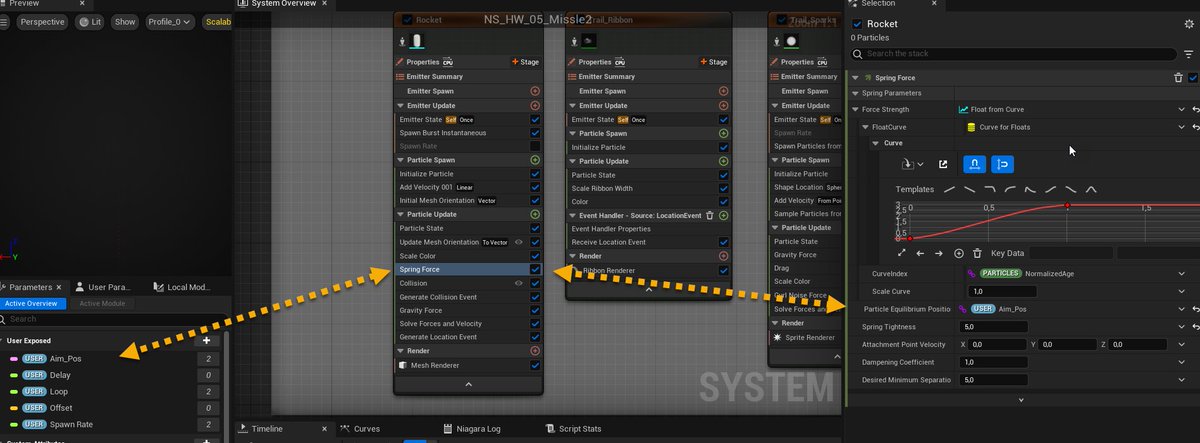Apply the last peak curve template
The height and width of the screenshot is (443, 1200).
[1091, 189]
